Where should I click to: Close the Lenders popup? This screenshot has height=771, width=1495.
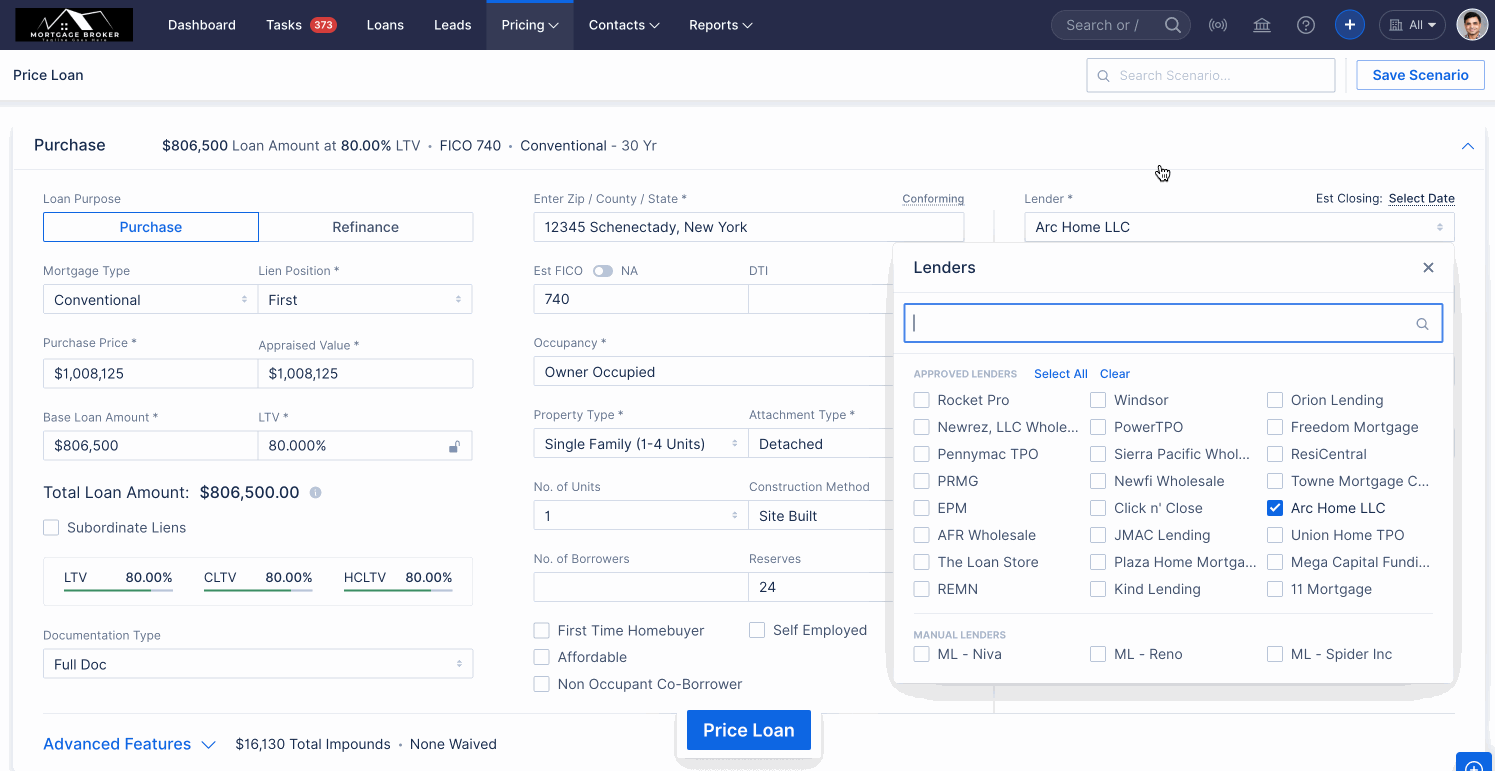[x=1428, y=267]
